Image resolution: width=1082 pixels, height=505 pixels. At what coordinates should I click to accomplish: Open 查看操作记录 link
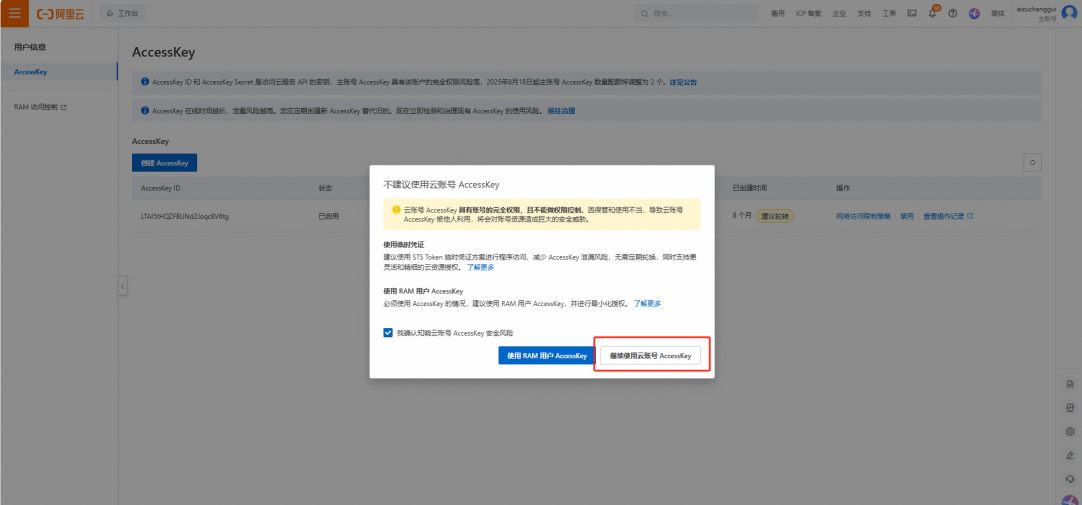tap(948, 216)
